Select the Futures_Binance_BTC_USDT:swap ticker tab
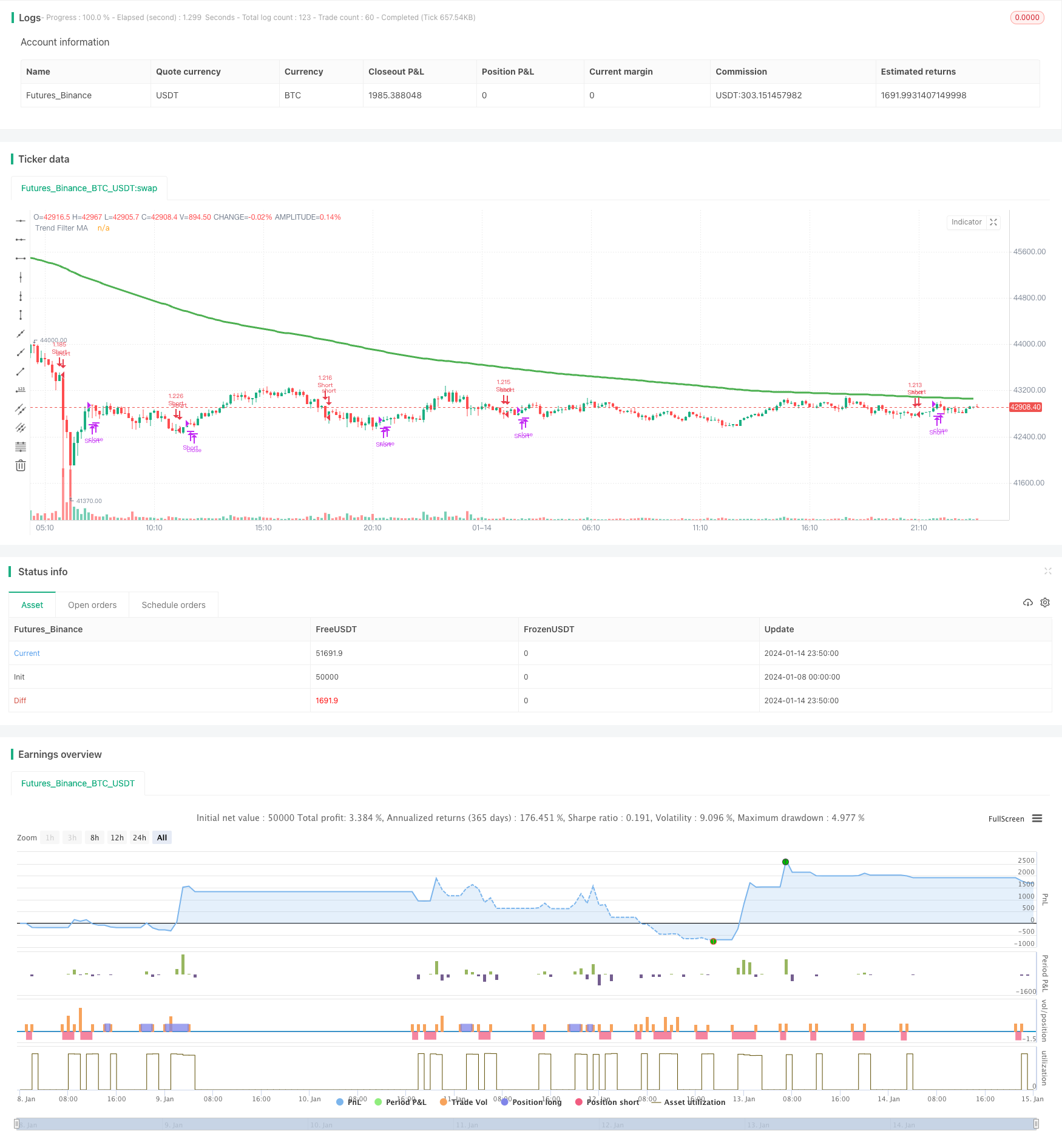The image size is (1062, 1148). coord(89,188)
